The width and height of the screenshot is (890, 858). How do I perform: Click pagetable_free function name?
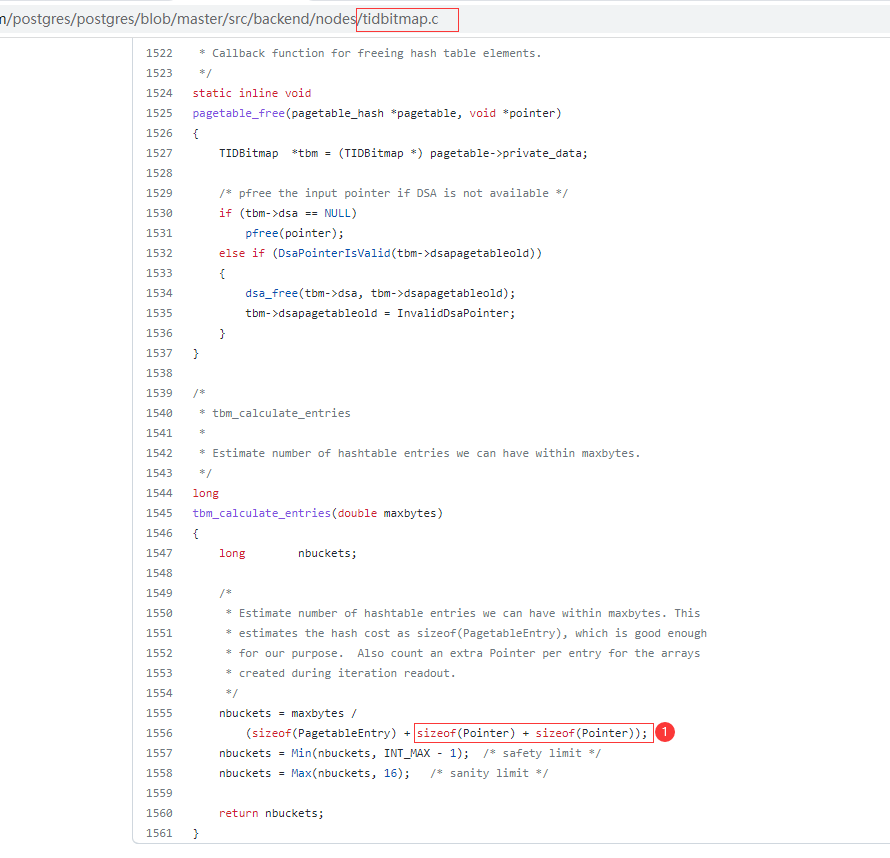(238, 113)
